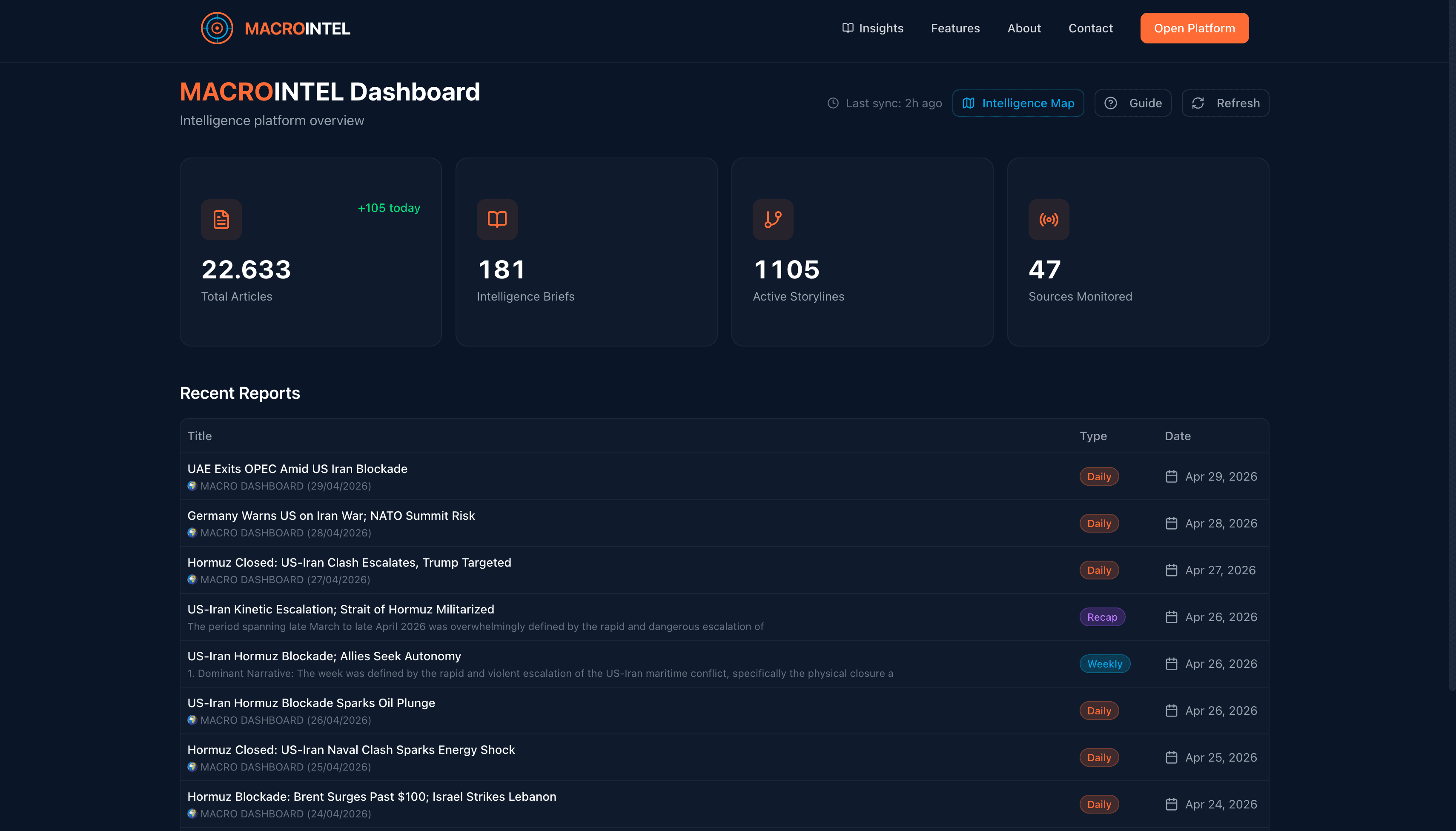Click globe icon beside MACRO DASHBOARD (28/04/2026)

(192, 533)
